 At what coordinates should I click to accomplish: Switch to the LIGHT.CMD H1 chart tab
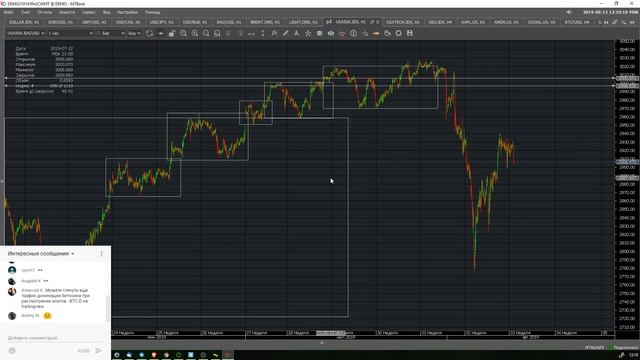(303, 22)
